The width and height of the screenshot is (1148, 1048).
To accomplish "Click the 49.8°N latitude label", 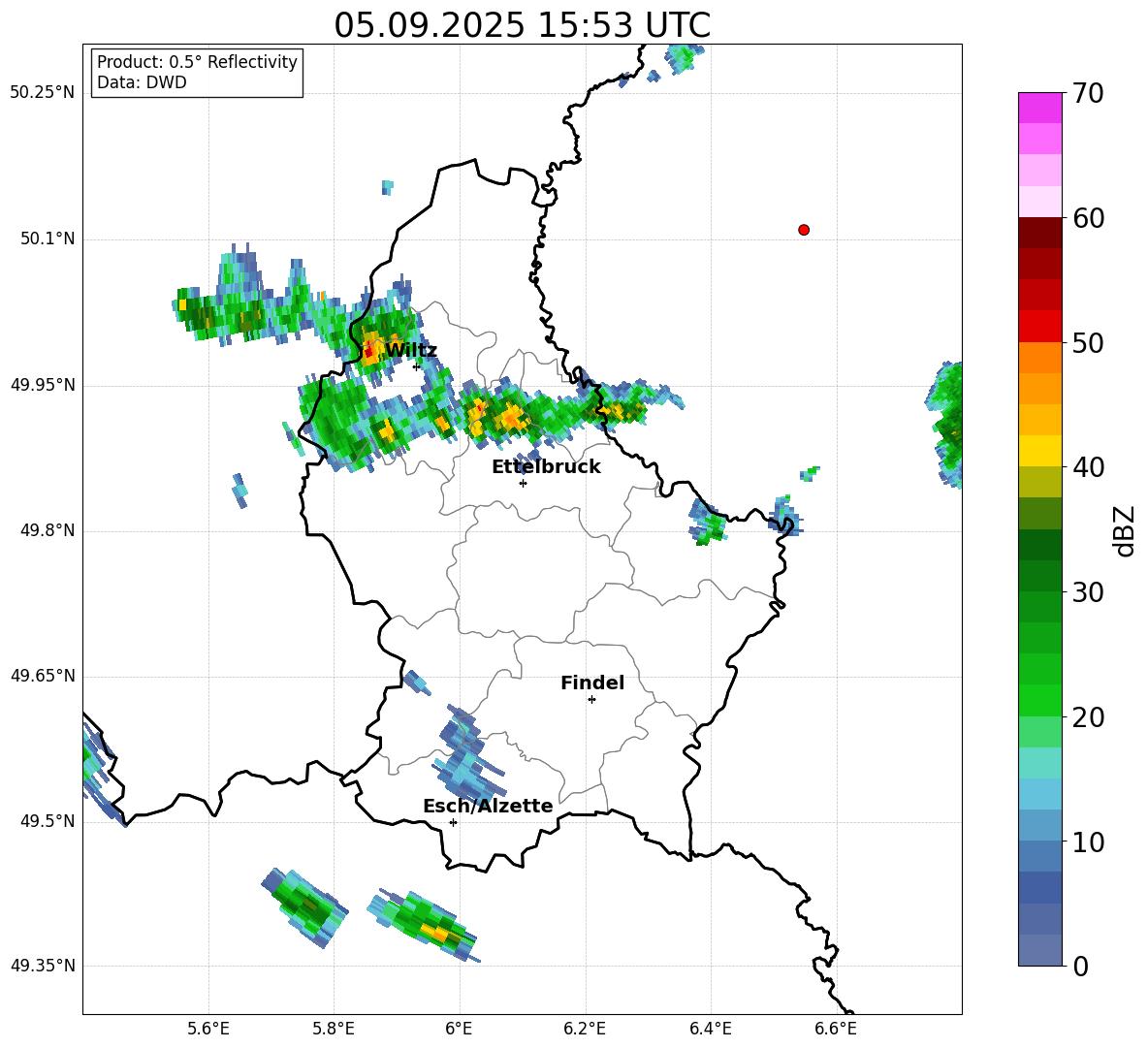I will tap(48, 530).
